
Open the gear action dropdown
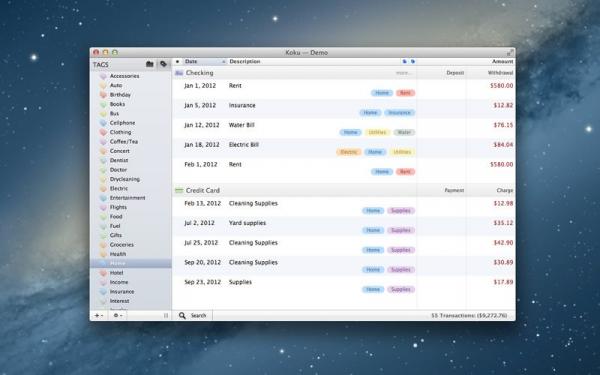pyautogui.click(x=118, y=315)
